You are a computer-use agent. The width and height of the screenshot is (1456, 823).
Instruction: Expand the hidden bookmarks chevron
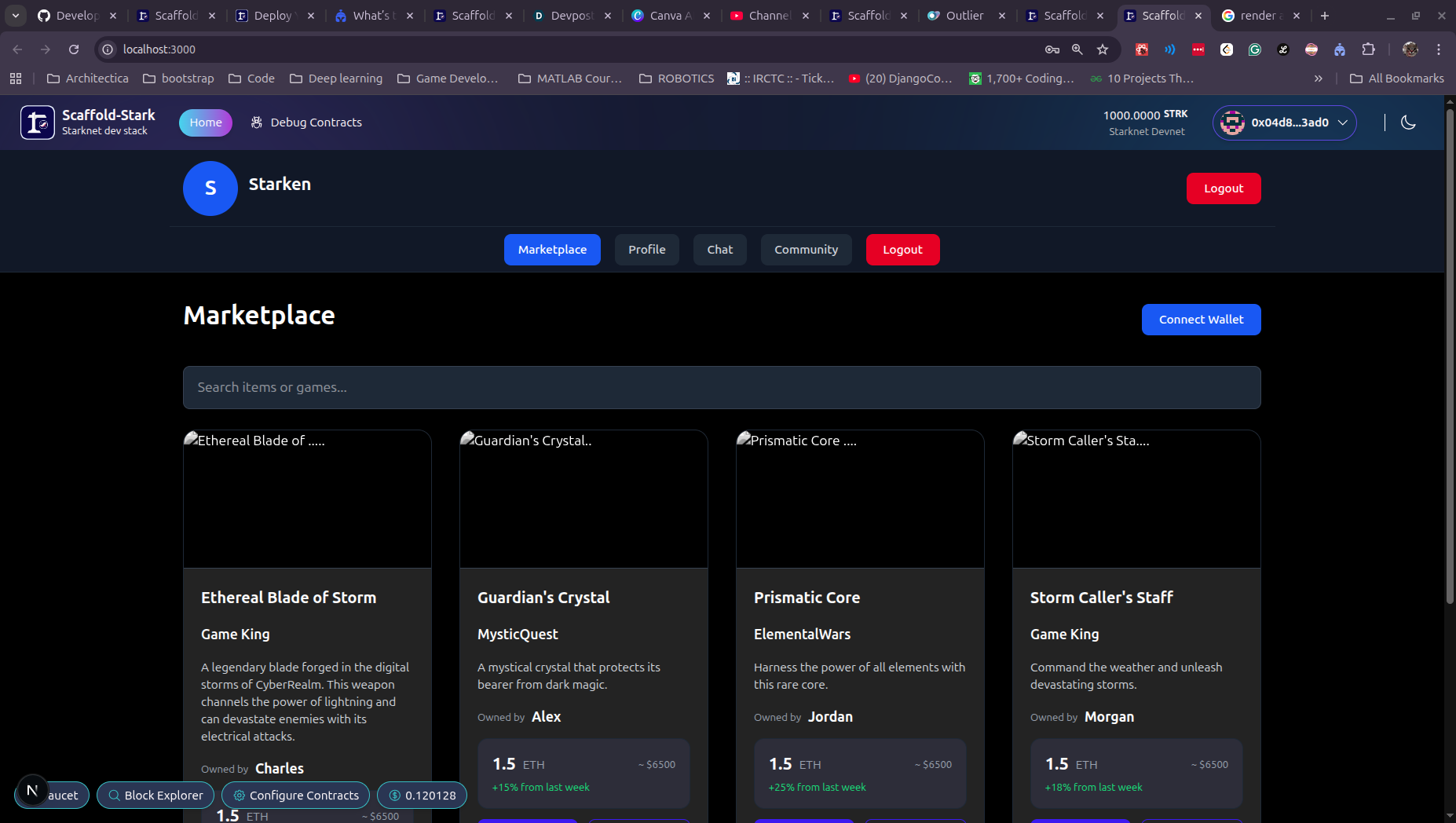1319,79
